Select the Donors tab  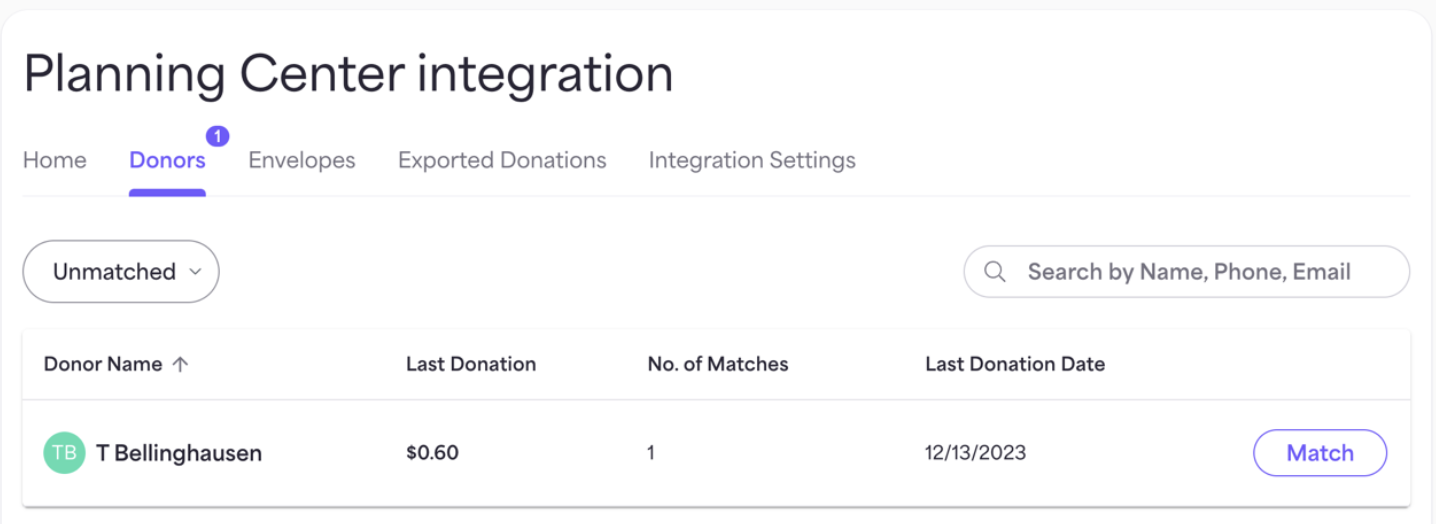click(167, 160)
